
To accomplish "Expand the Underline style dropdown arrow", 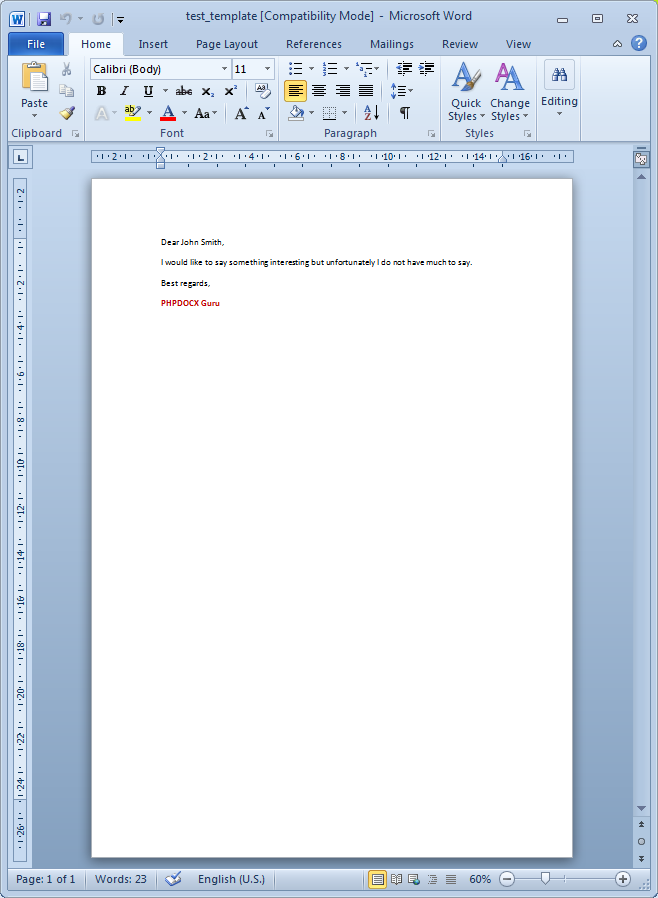I will click(x=166, y=91).
